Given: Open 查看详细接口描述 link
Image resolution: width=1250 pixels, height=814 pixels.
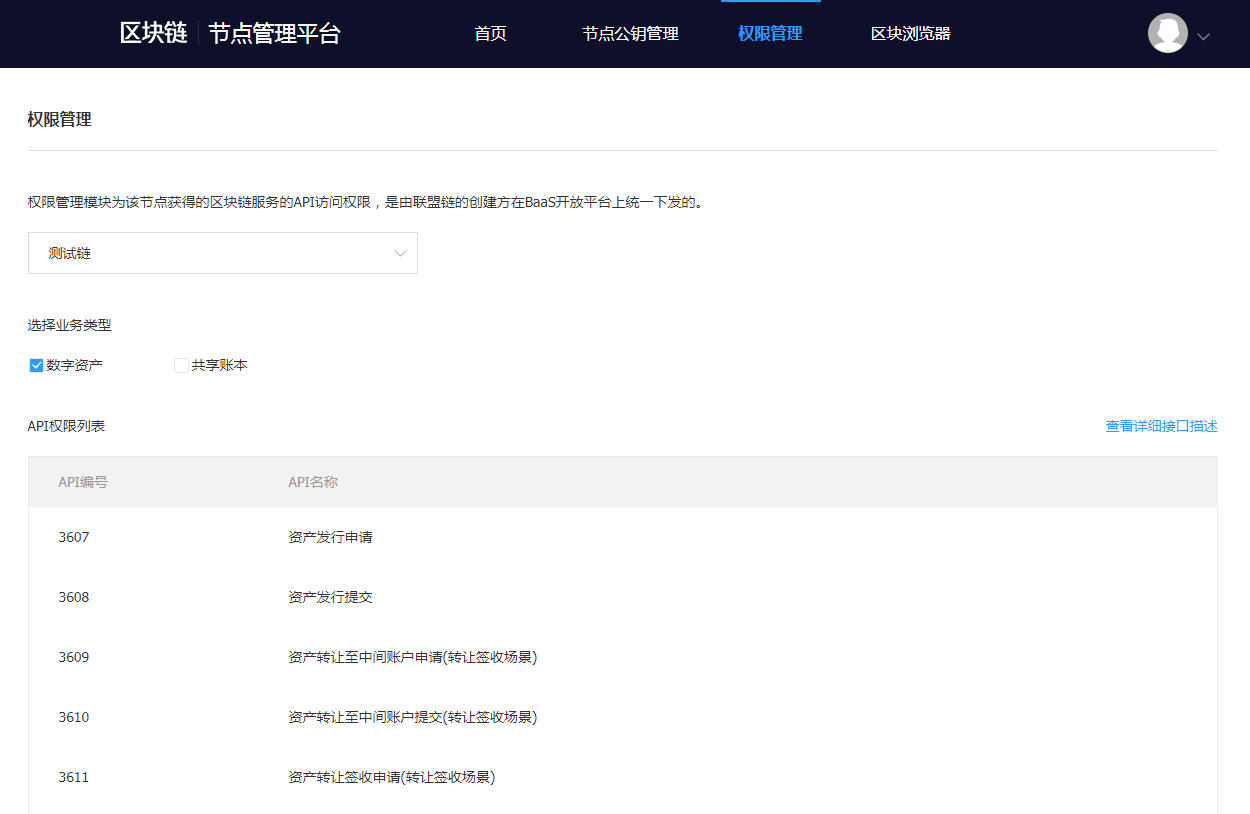Looking at the screenshot, I should (1161, 425).
